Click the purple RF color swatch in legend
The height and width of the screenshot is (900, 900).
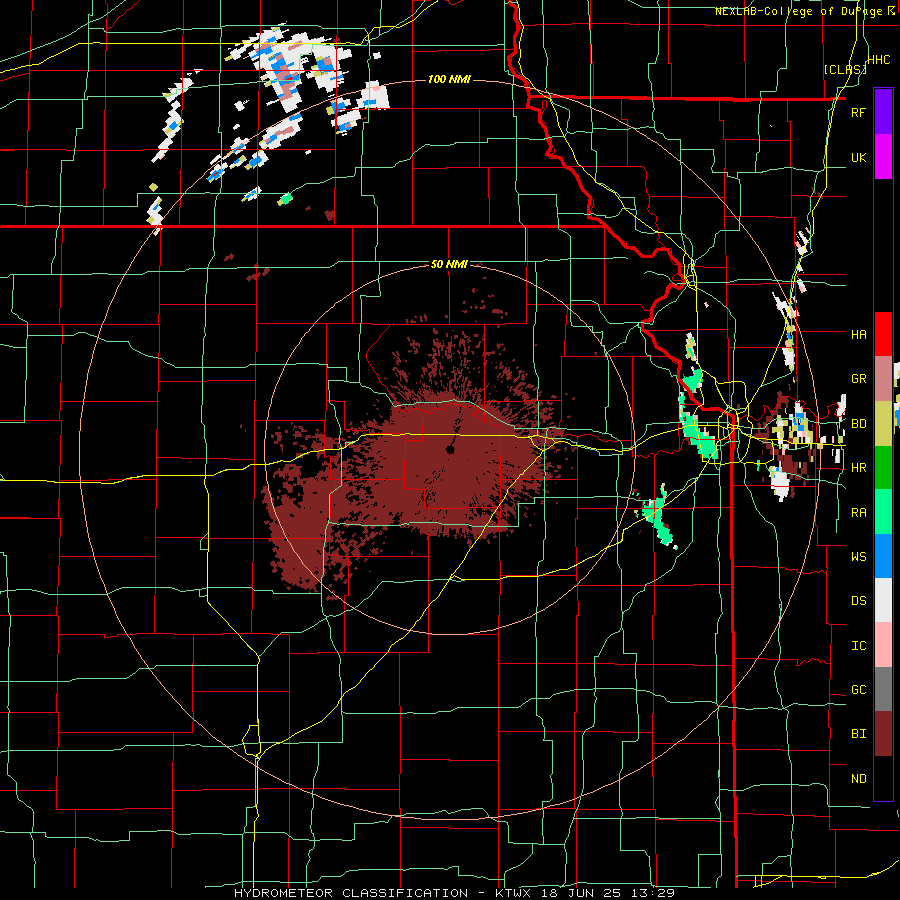(883, 112)
